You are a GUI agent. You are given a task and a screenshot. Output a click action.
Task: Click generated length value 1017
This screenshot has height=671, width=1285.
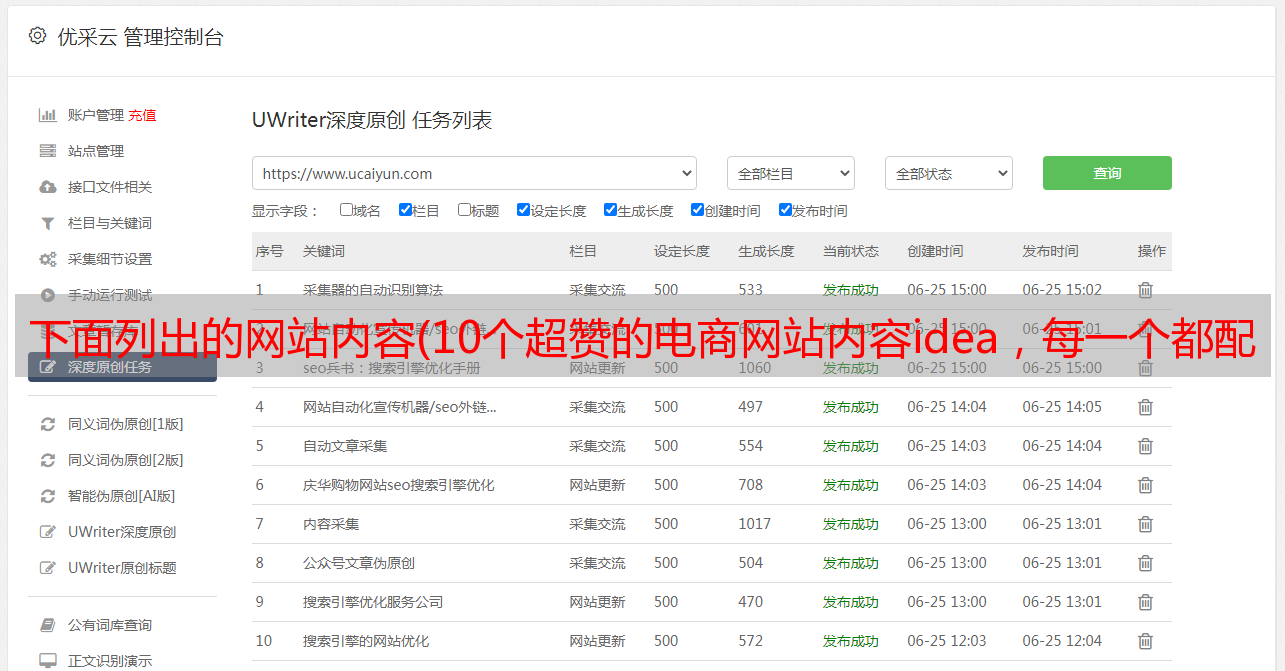tap(755, 524)
